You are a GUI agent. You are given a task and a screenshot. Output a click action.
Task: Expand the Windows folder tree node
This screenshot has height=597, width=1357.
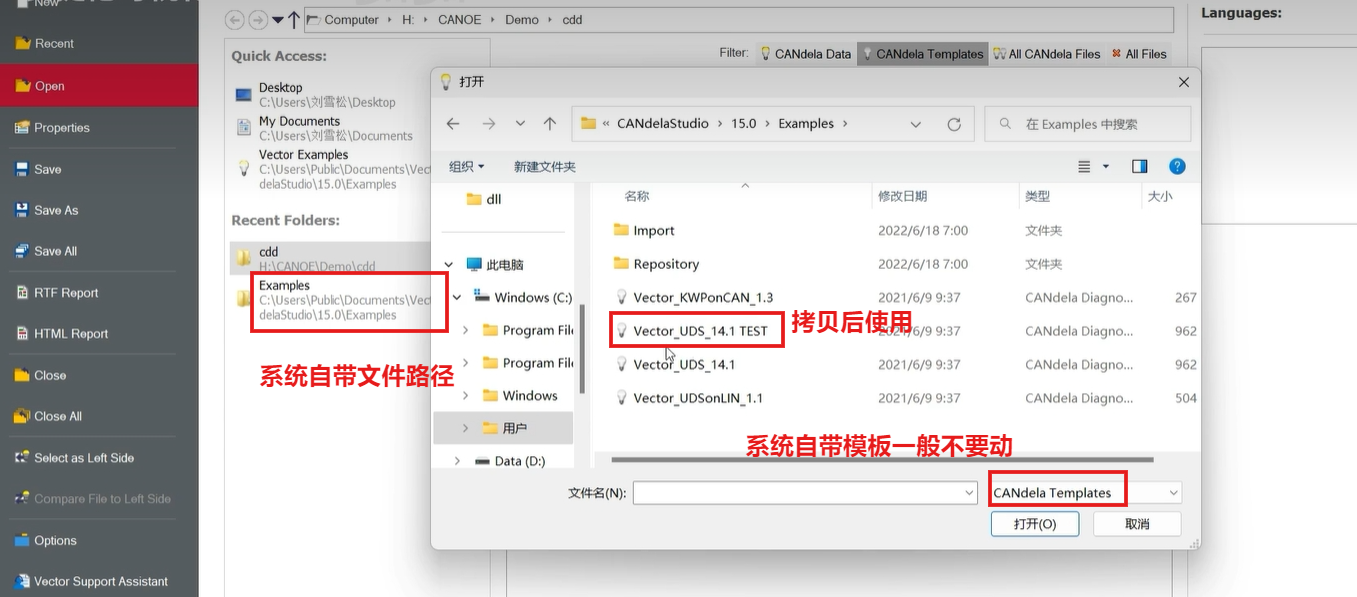(x=466, y=396)
